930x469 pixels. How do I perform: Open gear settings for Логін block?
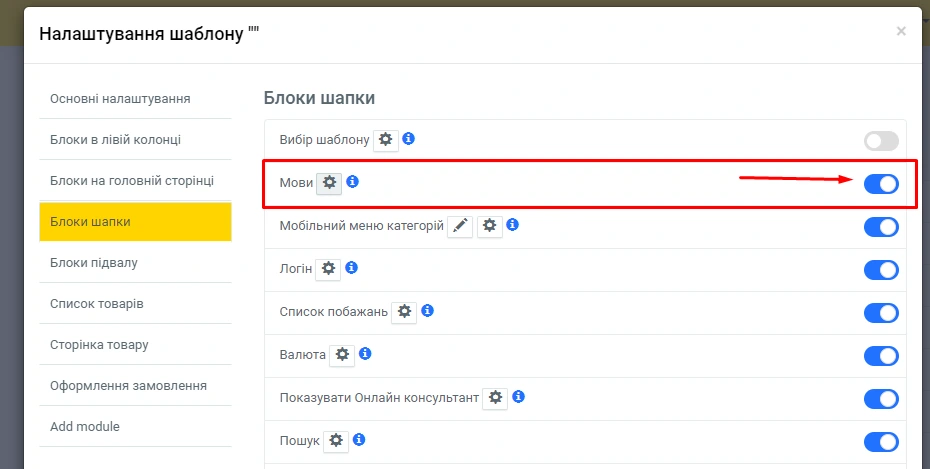click(x=328, y=269)
